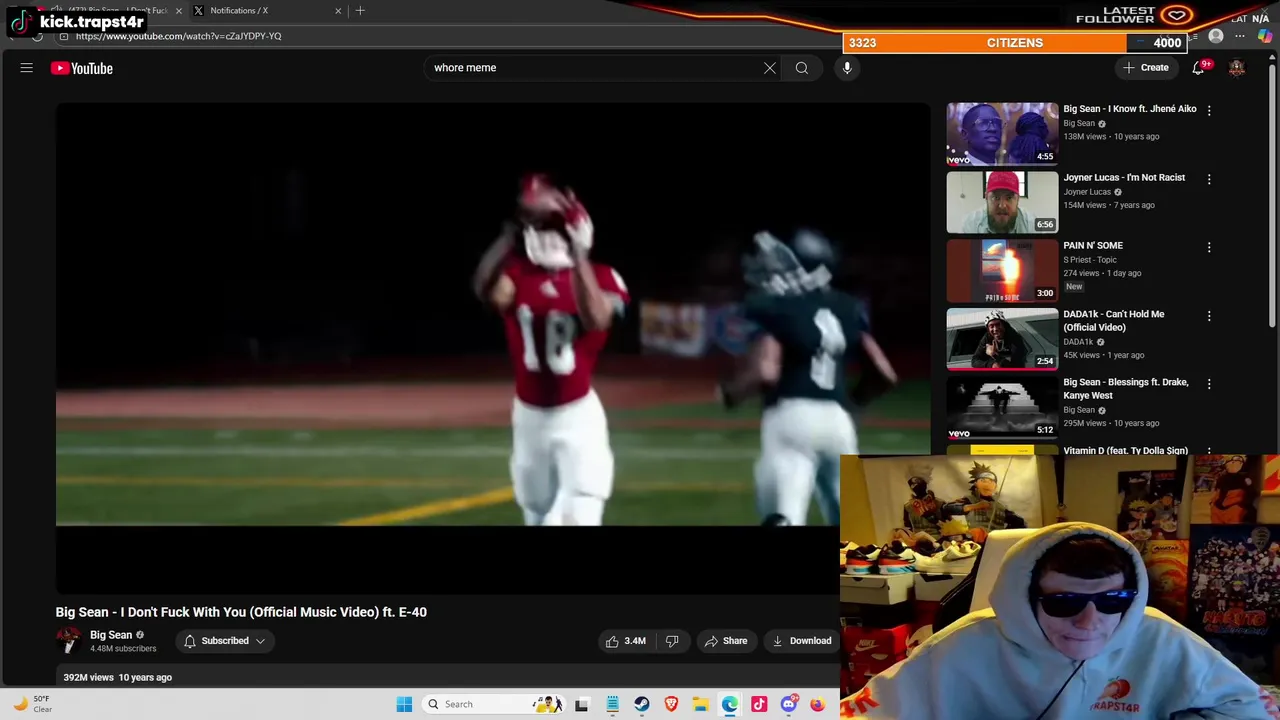Open TikTok app from the taskbar
Screen dimensions: 1280x720
point(759,704)
